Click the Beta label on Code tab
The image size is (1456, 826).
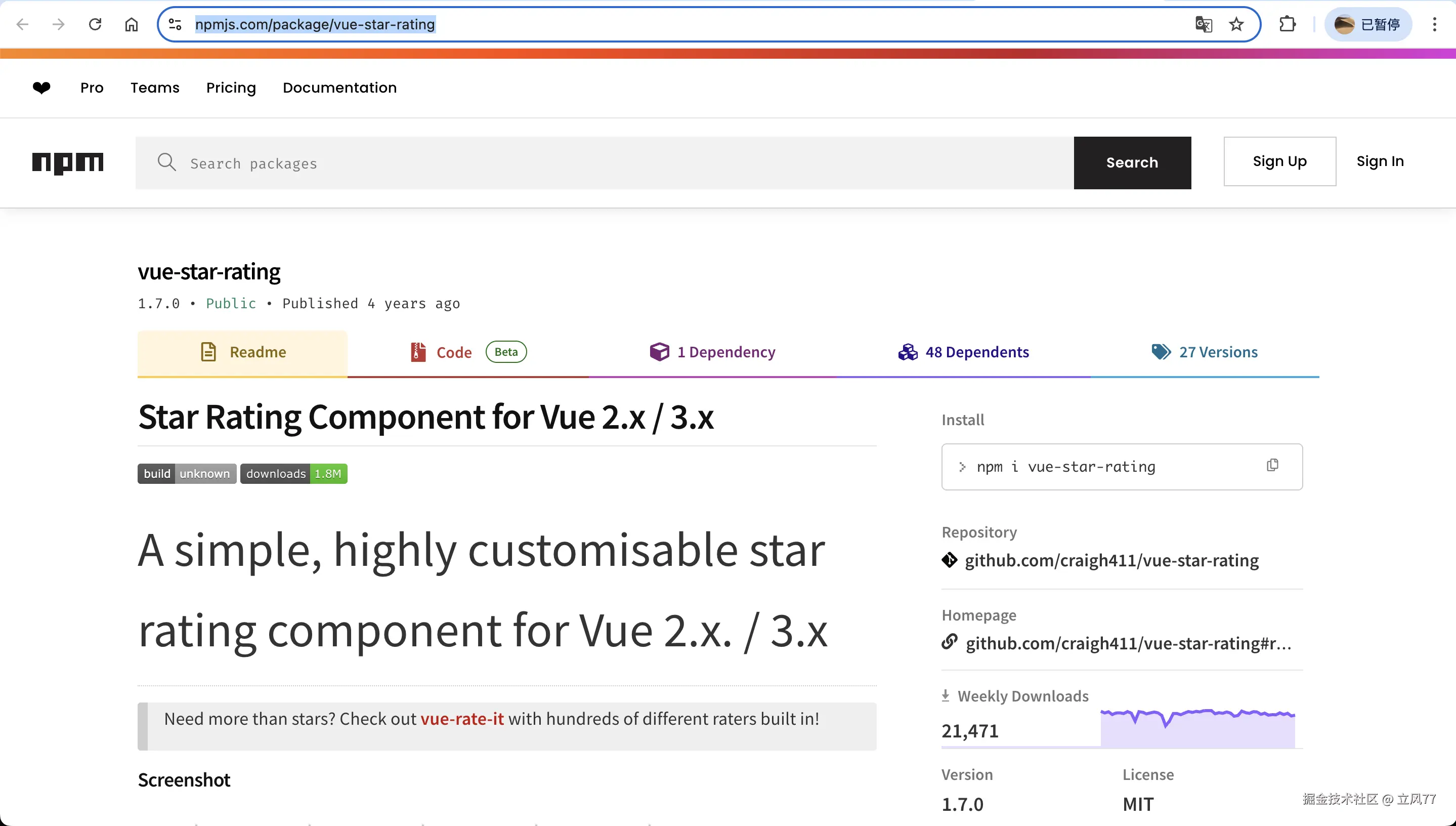click(506, 352)
